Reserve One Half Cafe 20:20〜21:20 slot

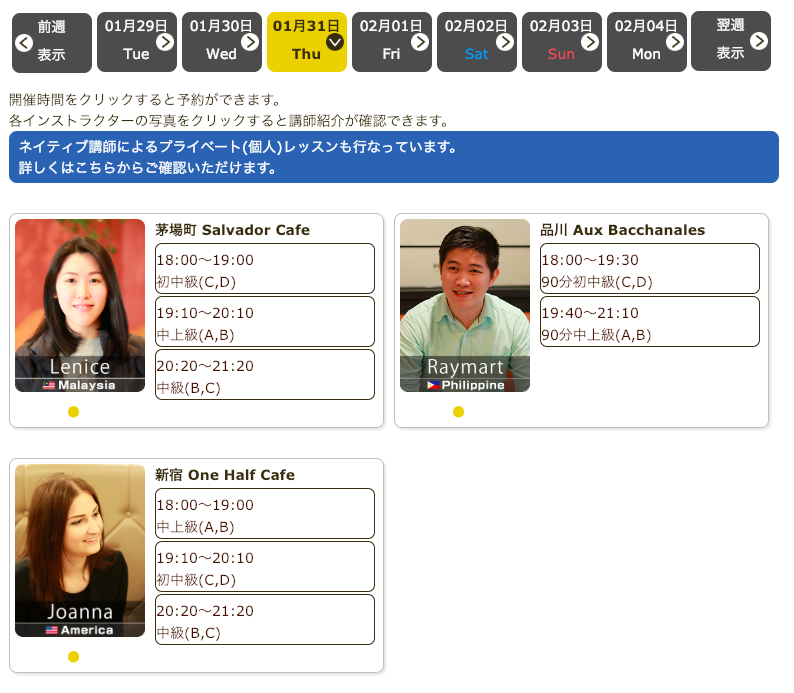pos(265,620)
